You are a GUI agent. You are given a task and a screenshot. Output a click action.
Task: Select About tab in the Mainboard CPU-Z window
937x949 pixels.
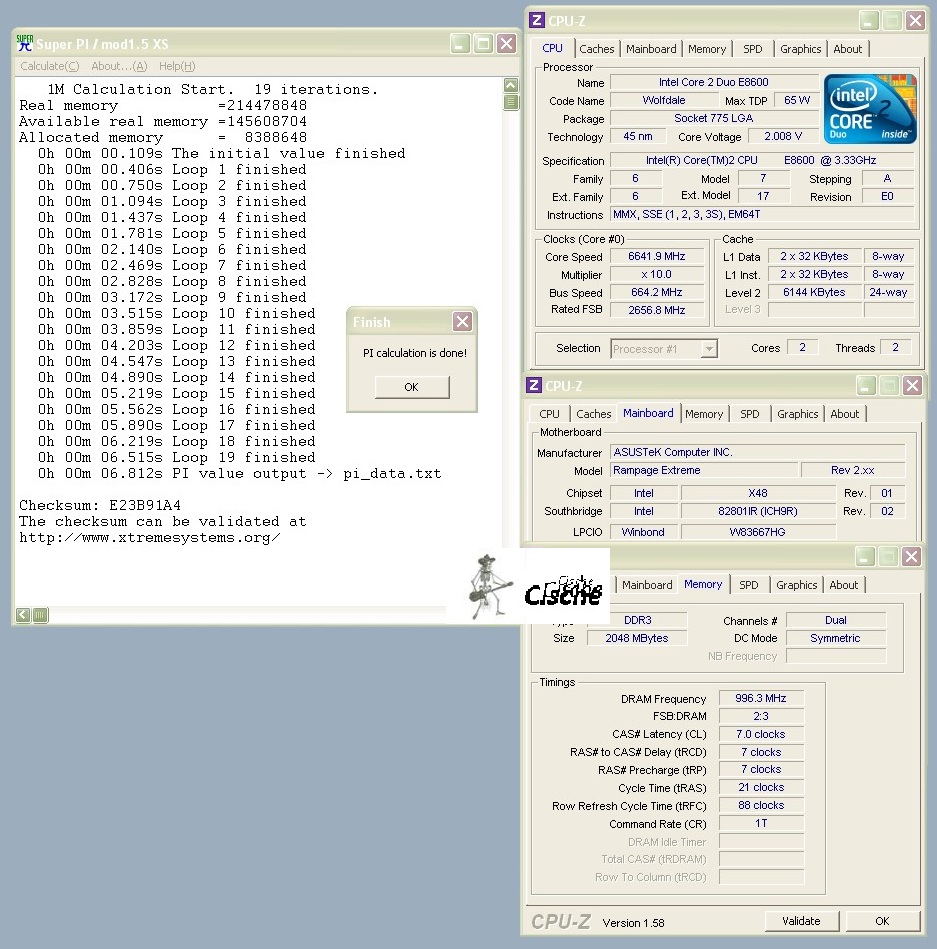tap(844, 414)
